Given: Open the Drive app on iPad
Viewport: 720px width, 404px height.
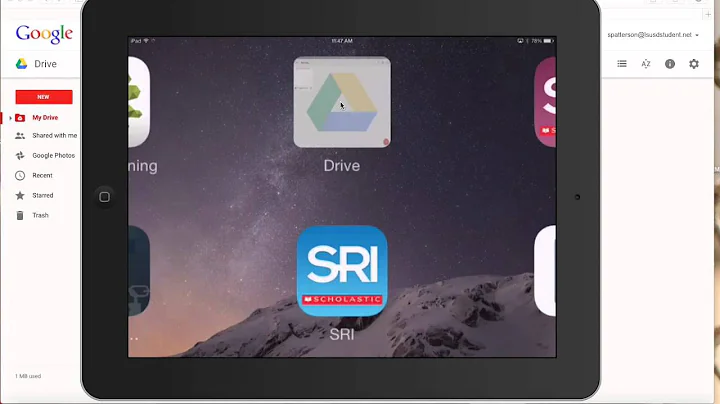Looking at the screenshot, I should 342,102.
